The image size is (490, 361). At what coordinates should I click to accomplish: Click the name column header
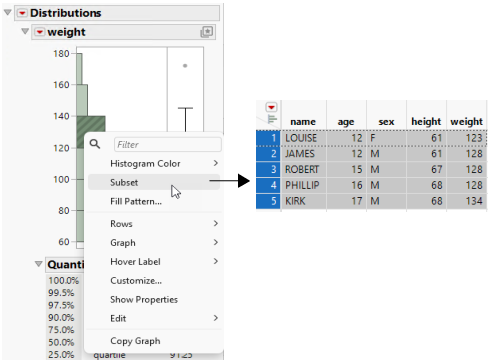[303, 122]
